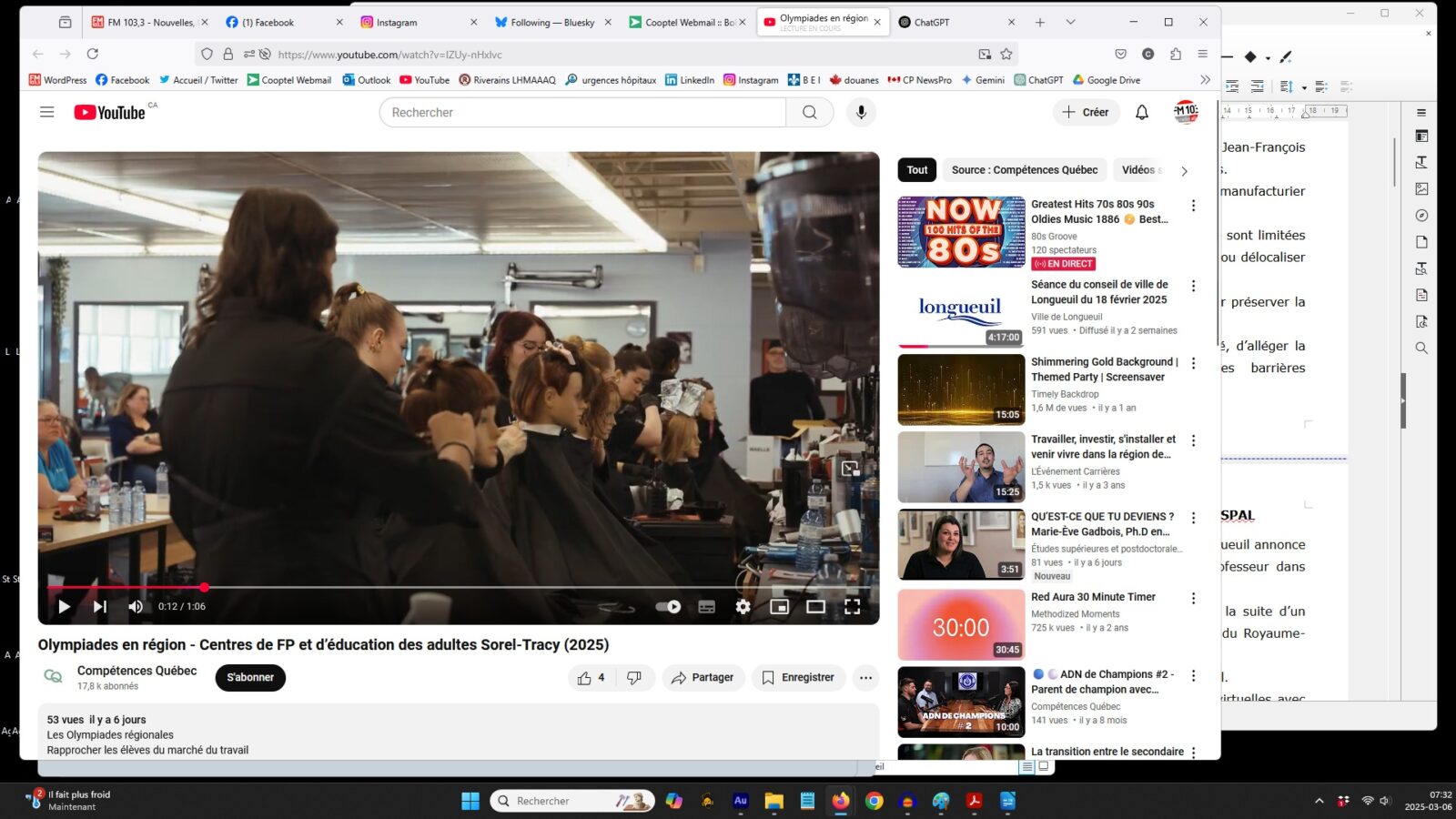
Task: Play the paused YouTube video
Action: click(x=64, y=607)
